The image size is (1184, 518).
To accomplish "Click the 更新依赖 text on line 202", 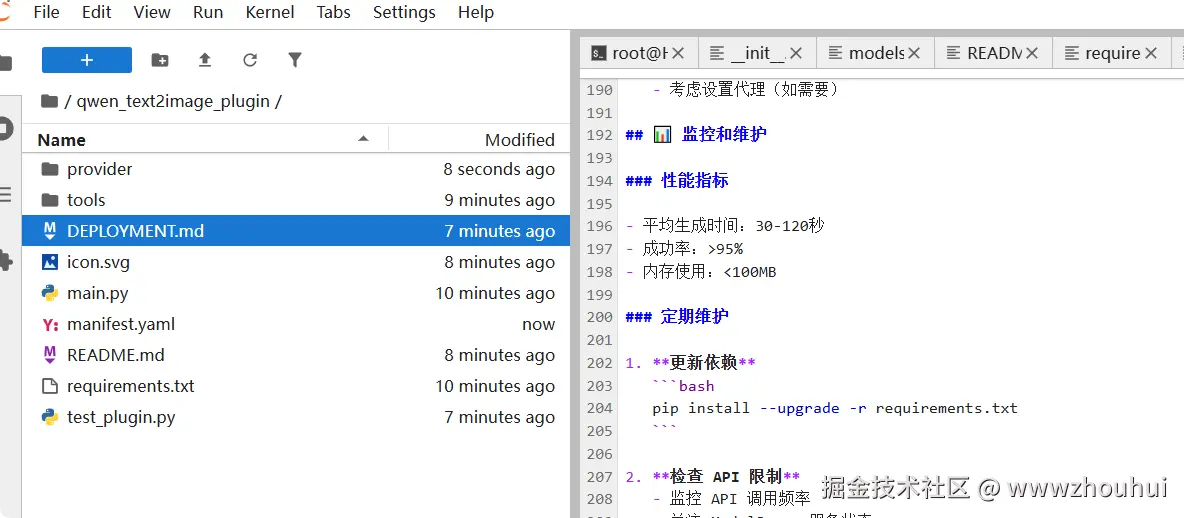I will [x=704, y=363].
